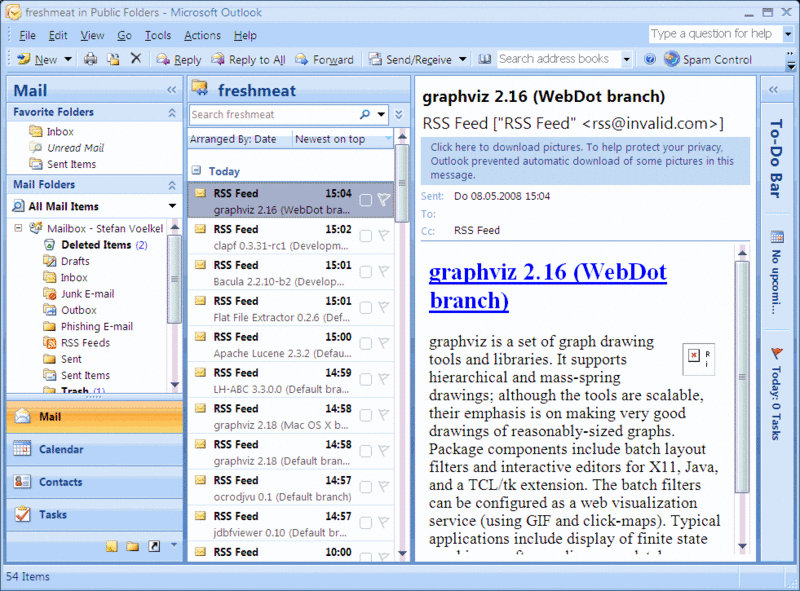Open the New item dropdown arrow
Screen dimensions: 800x591
[x=68, y=59]
